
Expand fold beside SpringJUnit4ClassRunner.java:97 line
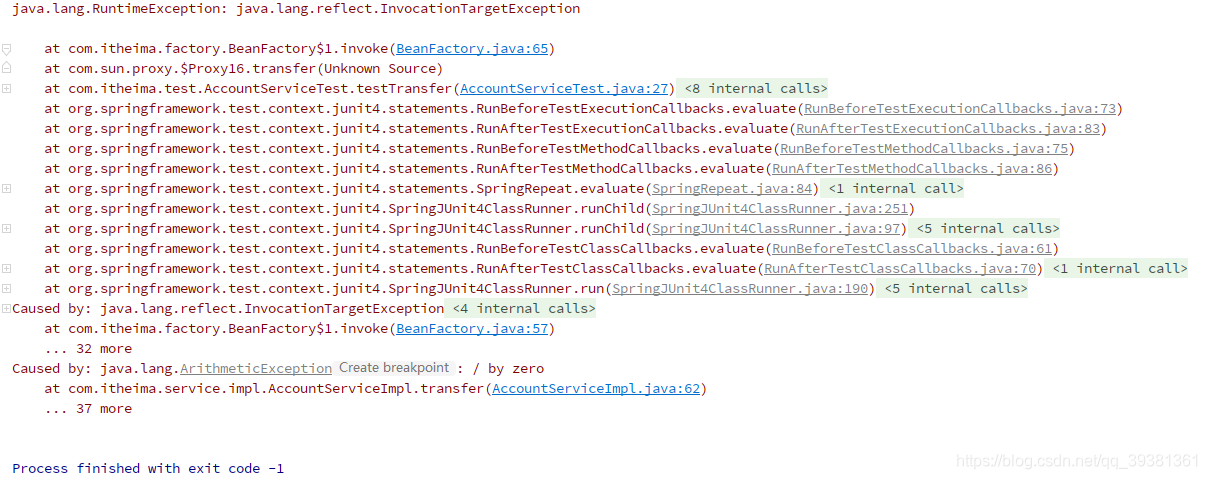[x=7, y=228]
